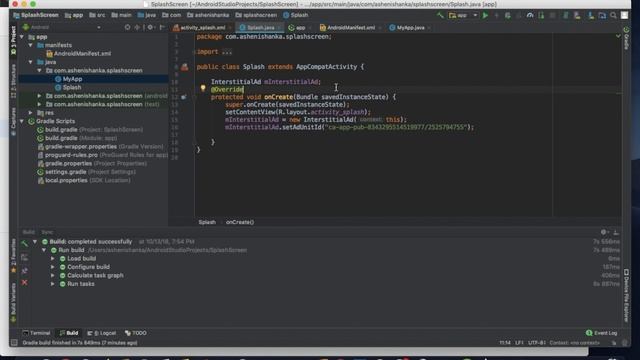
Task: Select settings.gradle file
Action: 86,172
